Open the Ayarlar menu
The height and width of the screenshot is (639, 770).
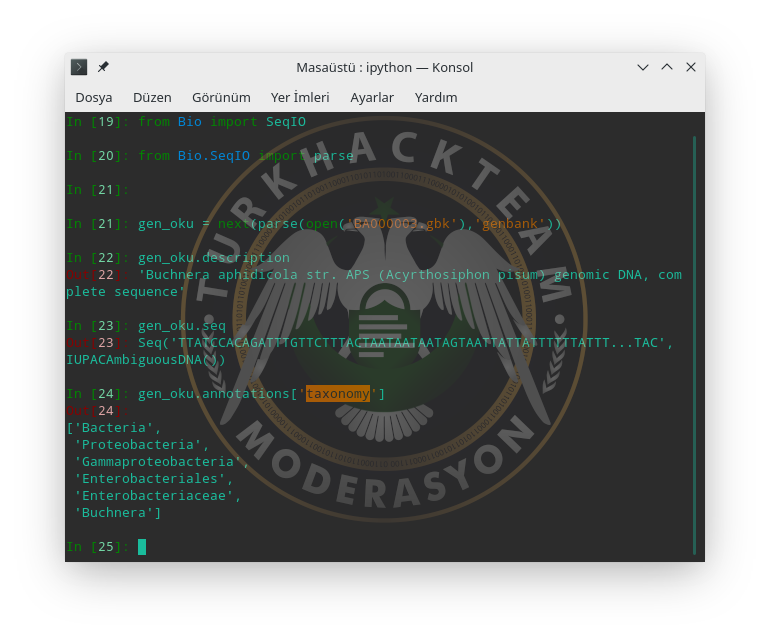[x=372, y=97]
